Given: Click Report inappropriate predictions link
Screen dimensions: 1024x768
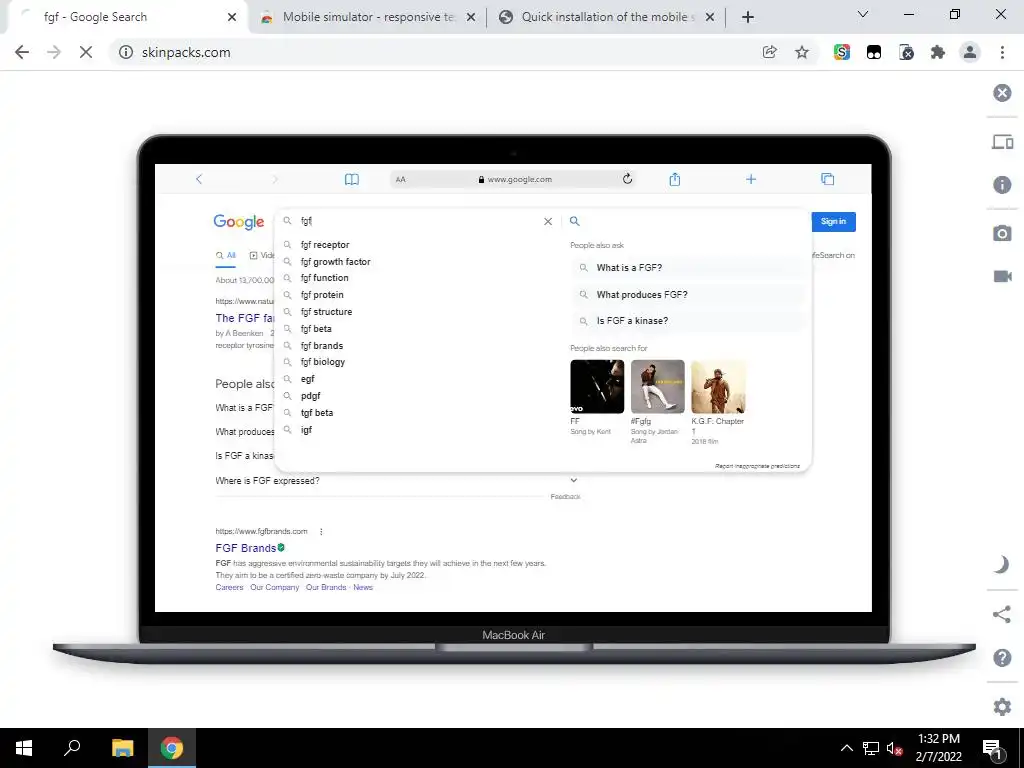Looking at the screenshot, I should [x=757, y=466].
